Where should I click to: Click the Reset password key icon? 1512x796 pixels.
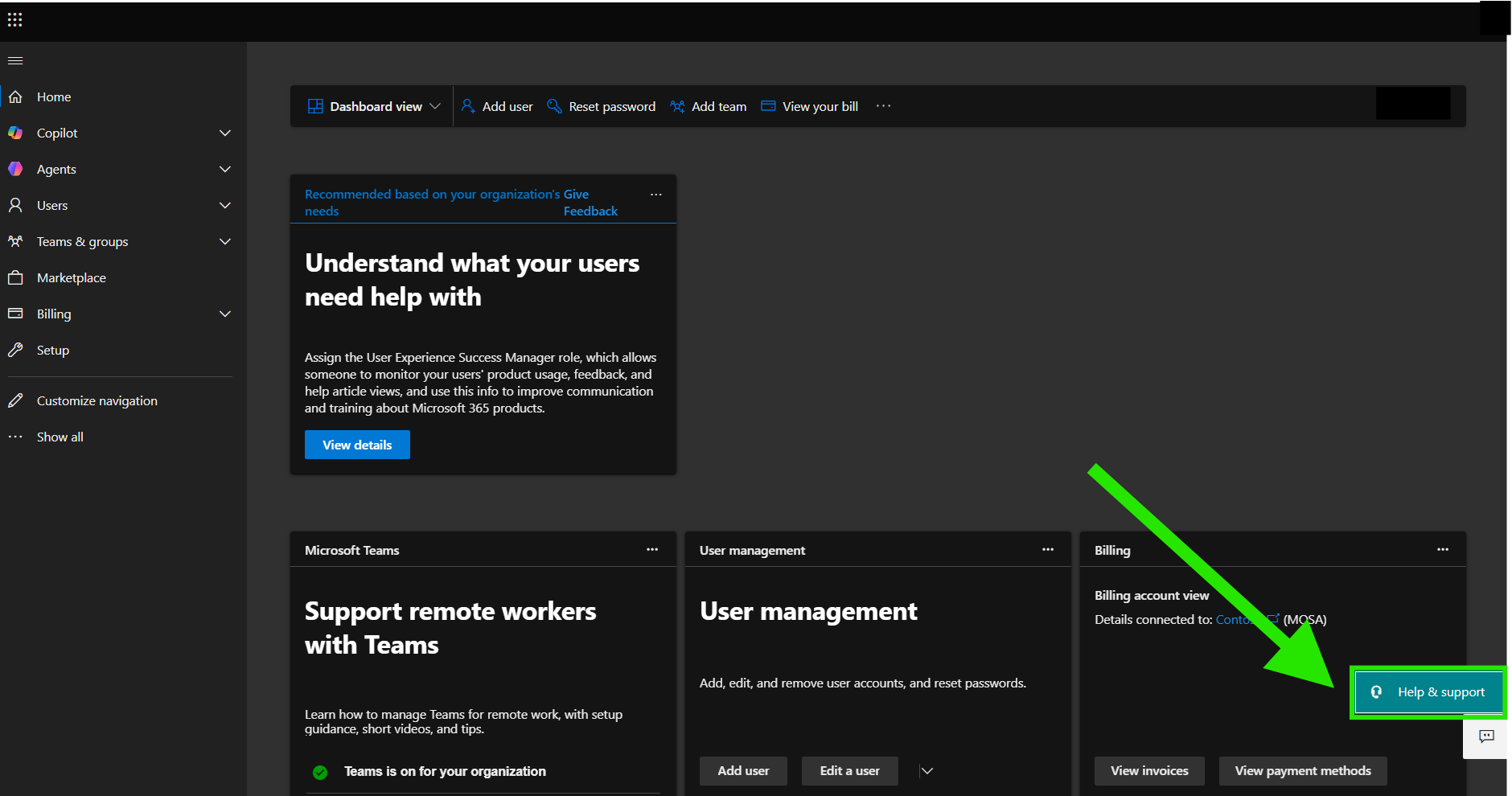[554, 106]
